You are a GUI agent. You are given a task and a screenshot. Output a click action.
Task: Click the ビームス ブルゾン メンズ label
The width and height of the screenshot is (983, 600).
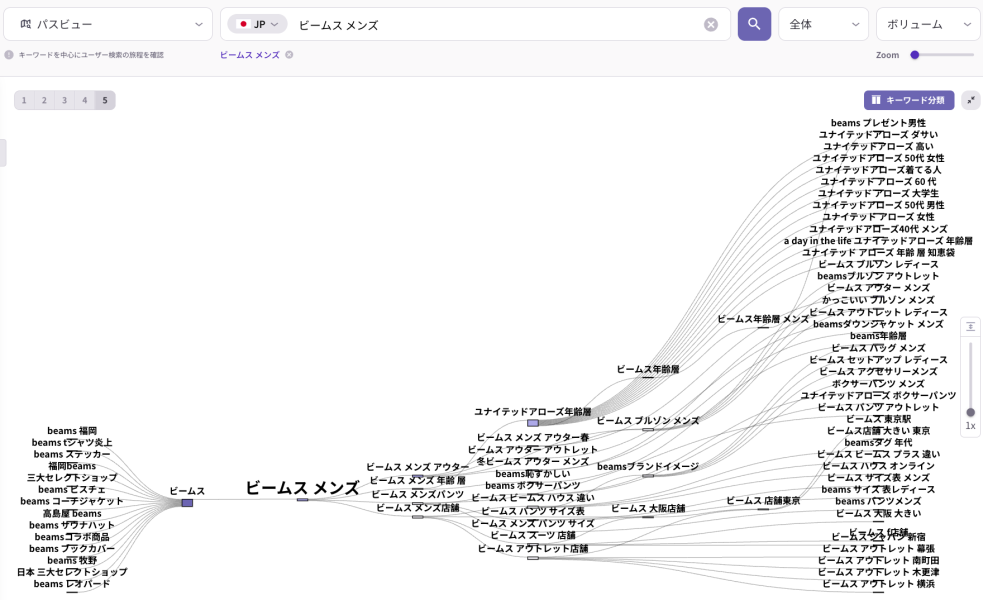pyautogui.click(x=648, y=421)
